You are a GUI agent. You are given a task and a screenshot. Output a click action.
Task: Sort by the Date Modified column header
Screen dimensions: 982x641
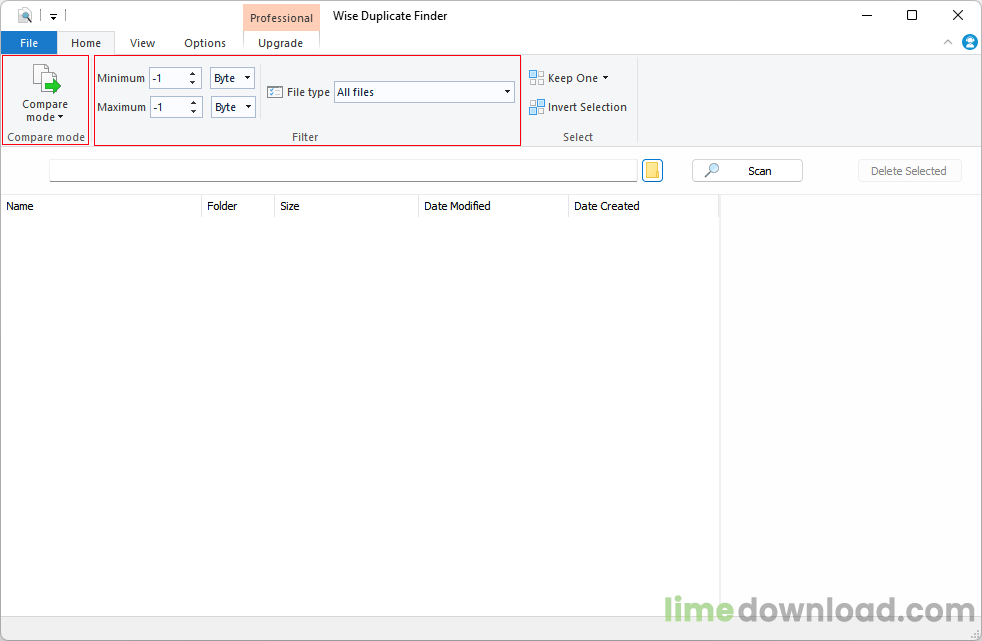(494, 206)
